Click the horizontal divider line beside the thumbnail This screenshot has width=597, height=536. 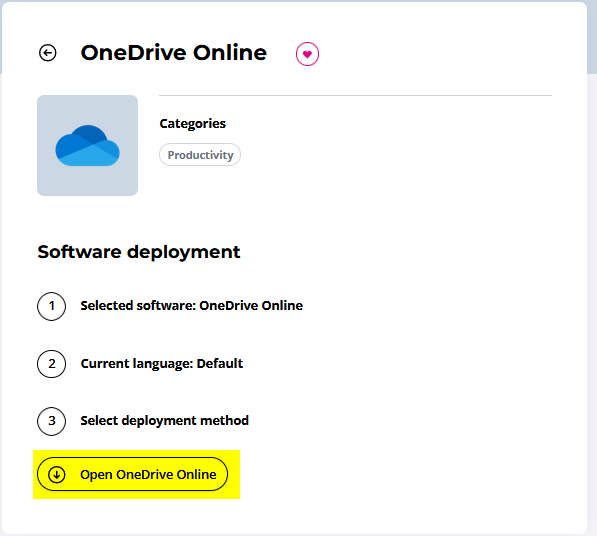pyautogui.click(x=355, y=96)
